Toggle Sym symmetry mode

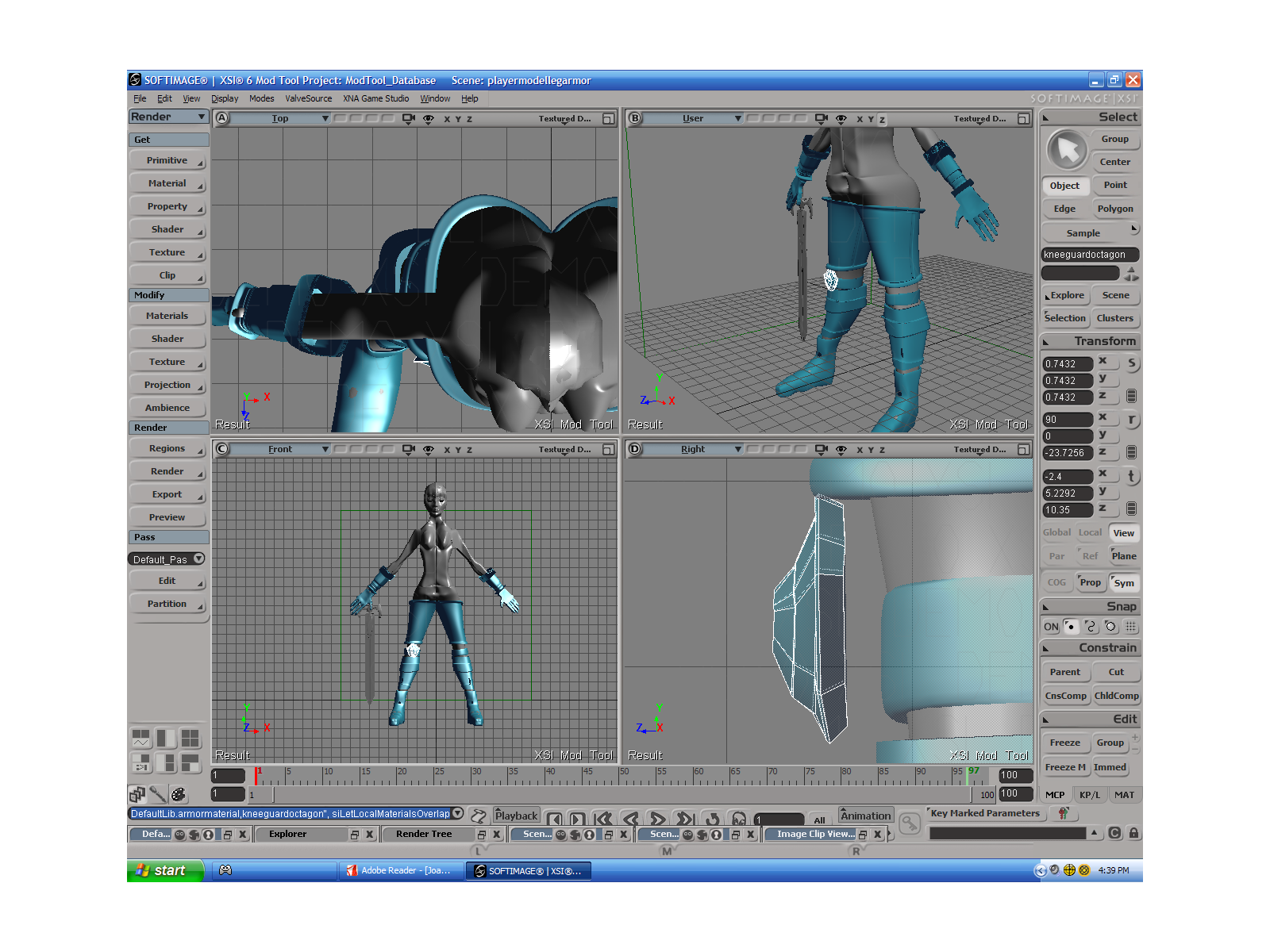point(1124,583)
